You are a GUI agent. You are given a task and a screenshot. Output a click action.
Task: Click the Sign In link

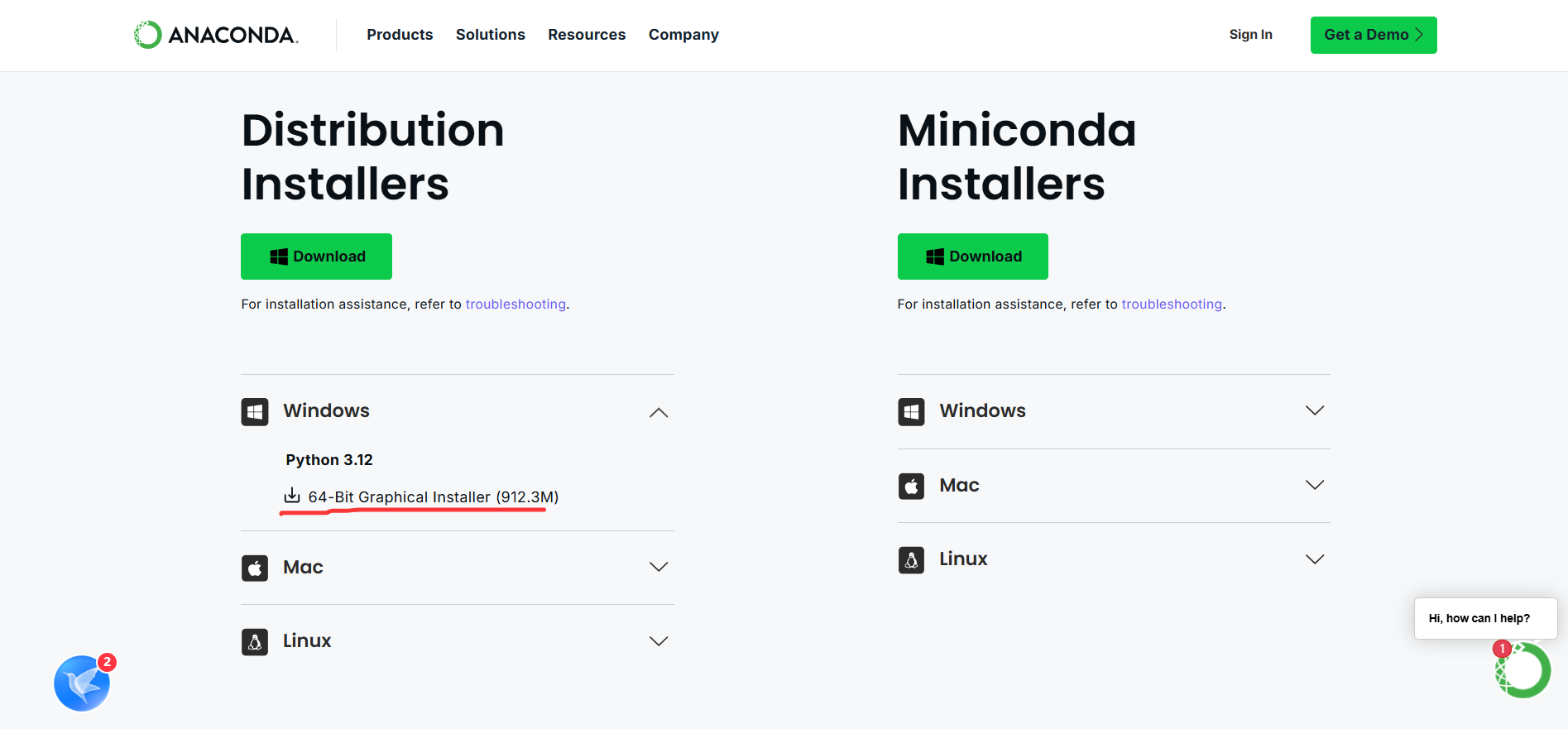(1250, 35)
